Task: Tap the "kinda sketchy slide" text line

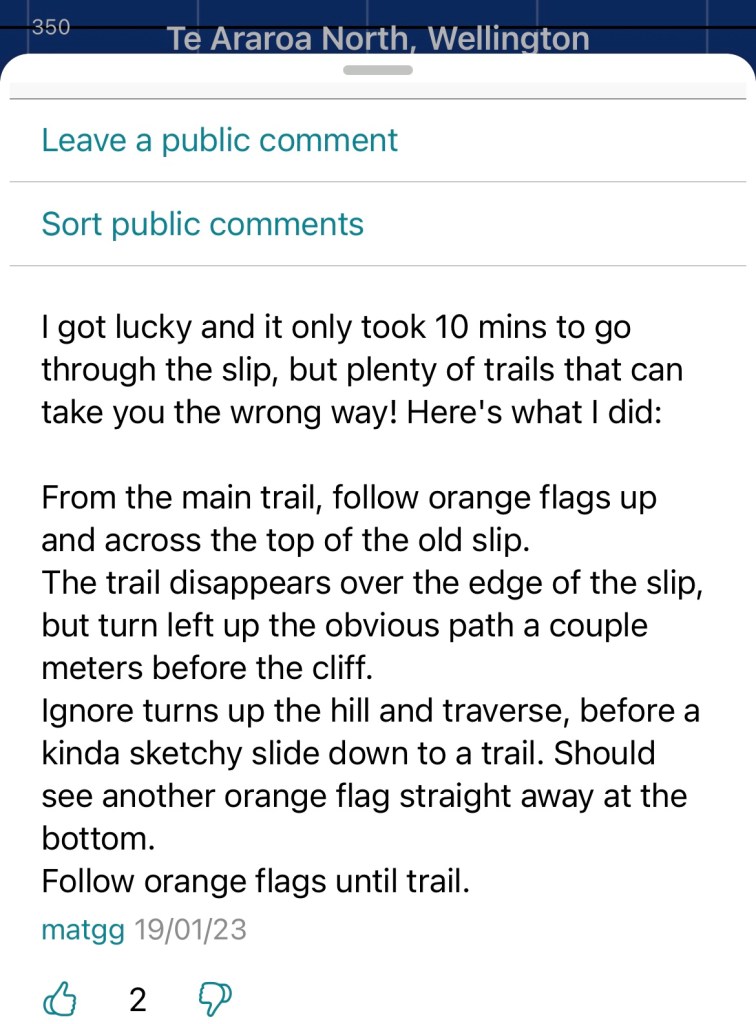Action: point(348,754)
